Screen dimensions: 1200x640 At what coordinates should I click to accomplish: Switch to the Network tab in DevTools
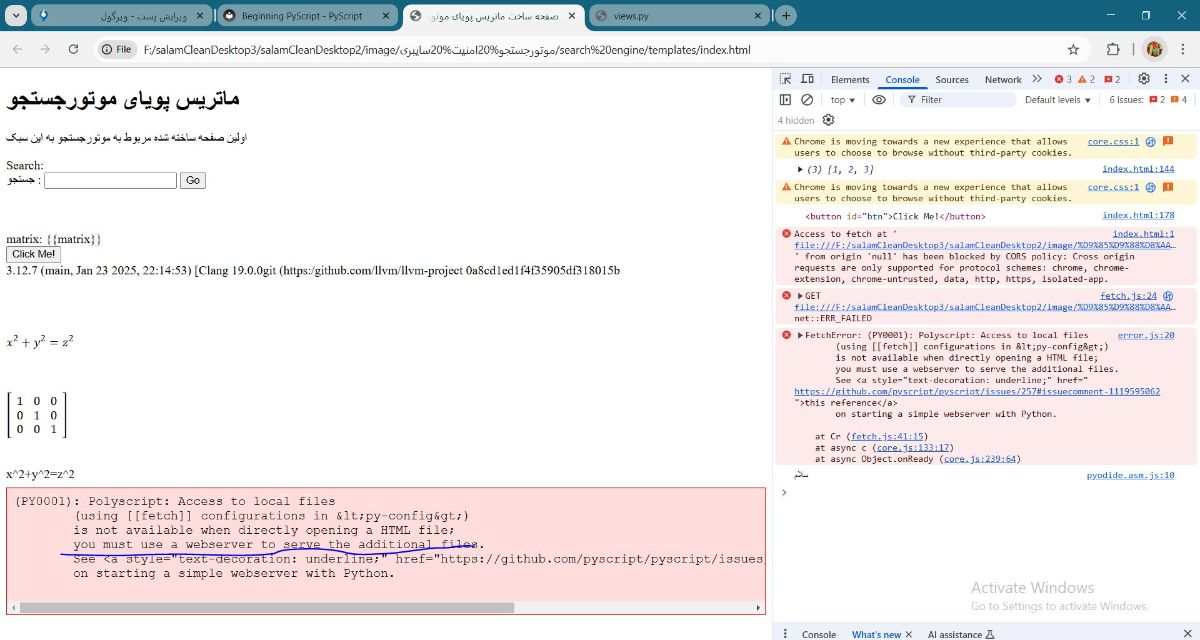click(x=1002, y=79)
